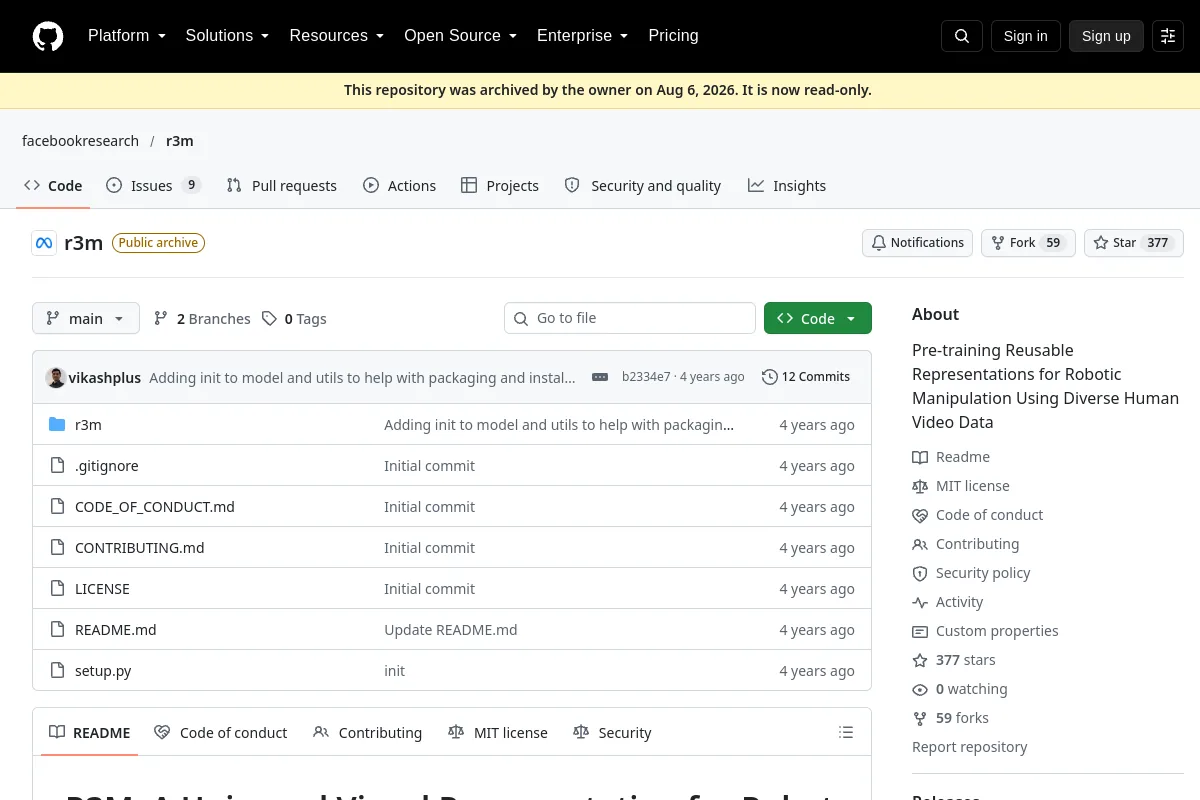Click Custom properties icon in About

[920, 631]
